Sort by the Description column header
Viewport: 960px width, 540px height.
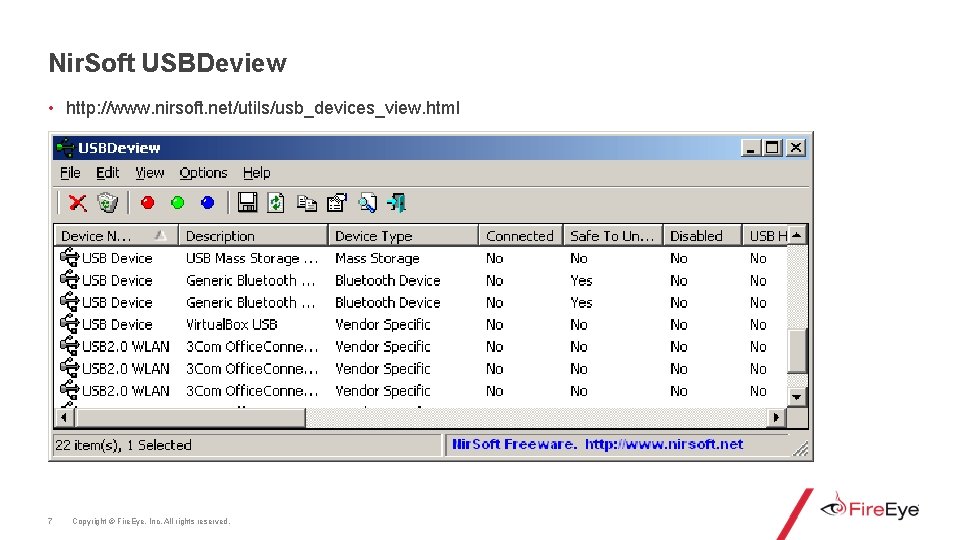tap(253, 236)
